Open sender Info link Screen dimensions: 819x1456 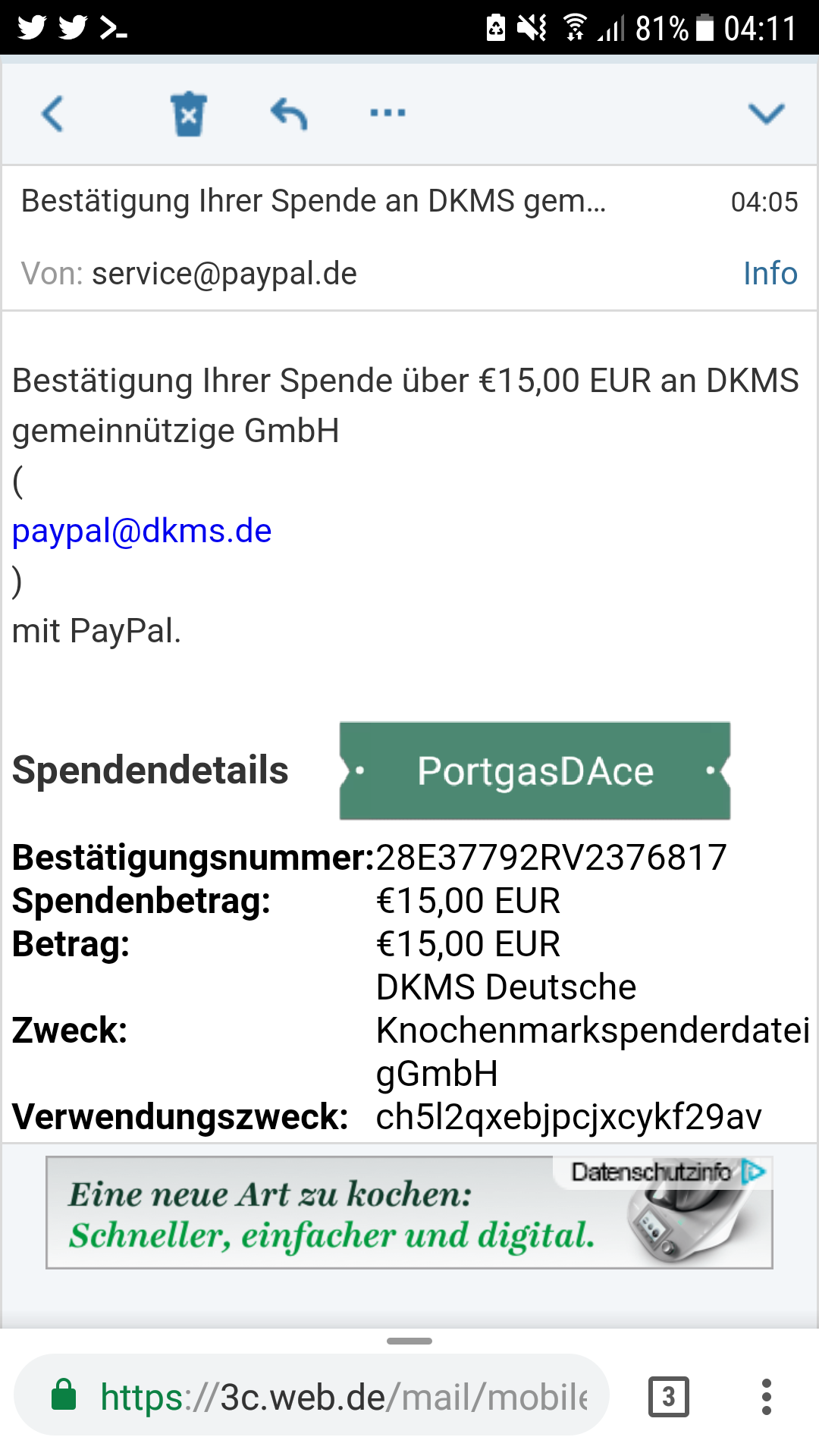point(770,273)
